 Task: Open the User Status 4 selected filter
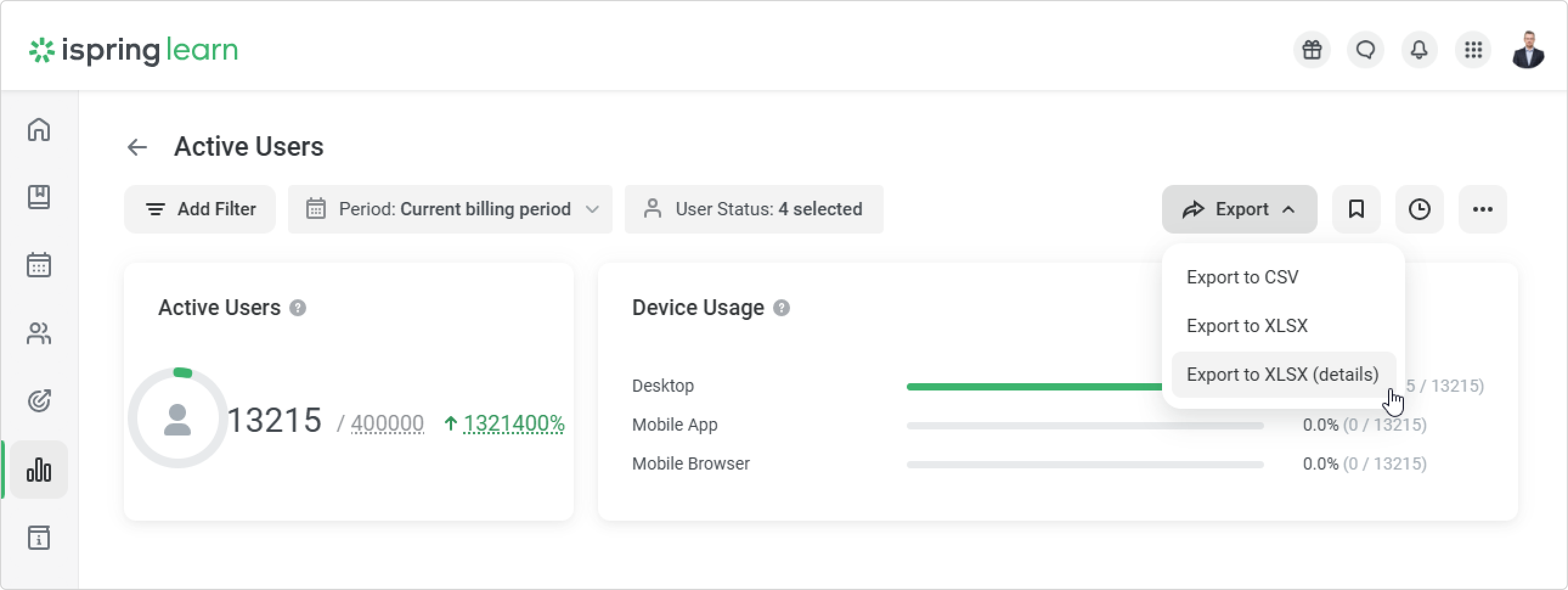754,209
